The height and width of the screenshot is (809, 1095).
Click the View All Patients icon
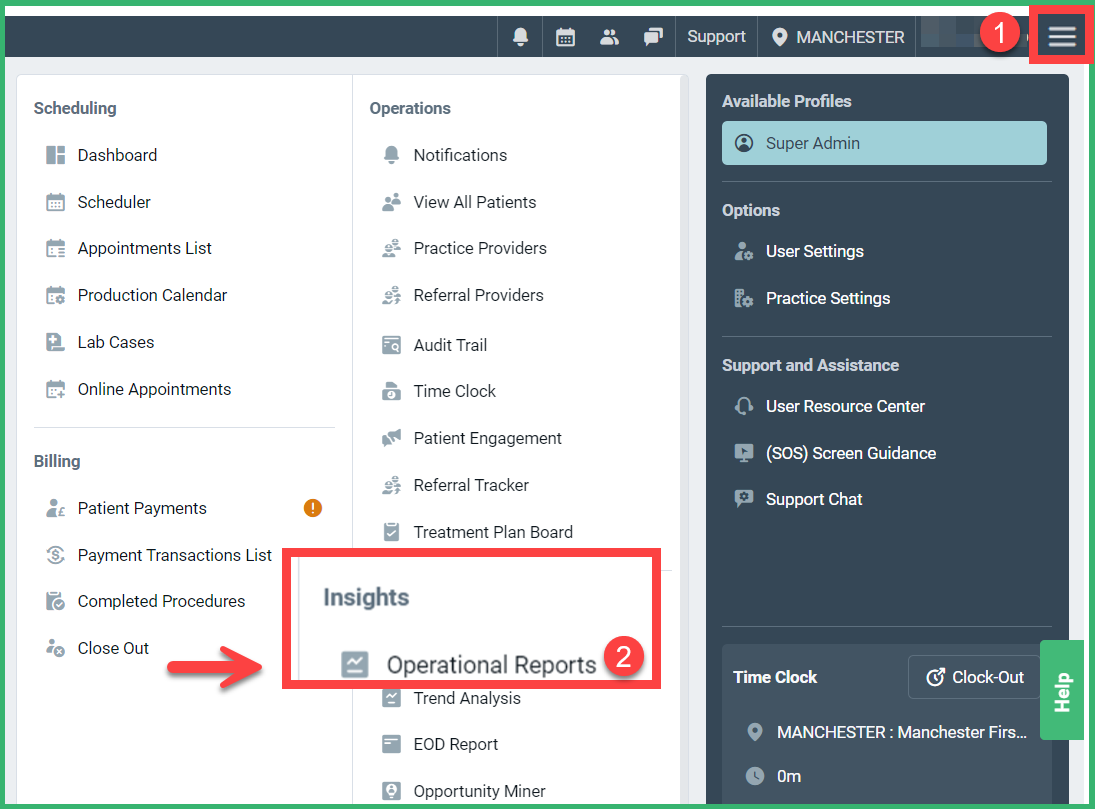[x=392, y=202]
